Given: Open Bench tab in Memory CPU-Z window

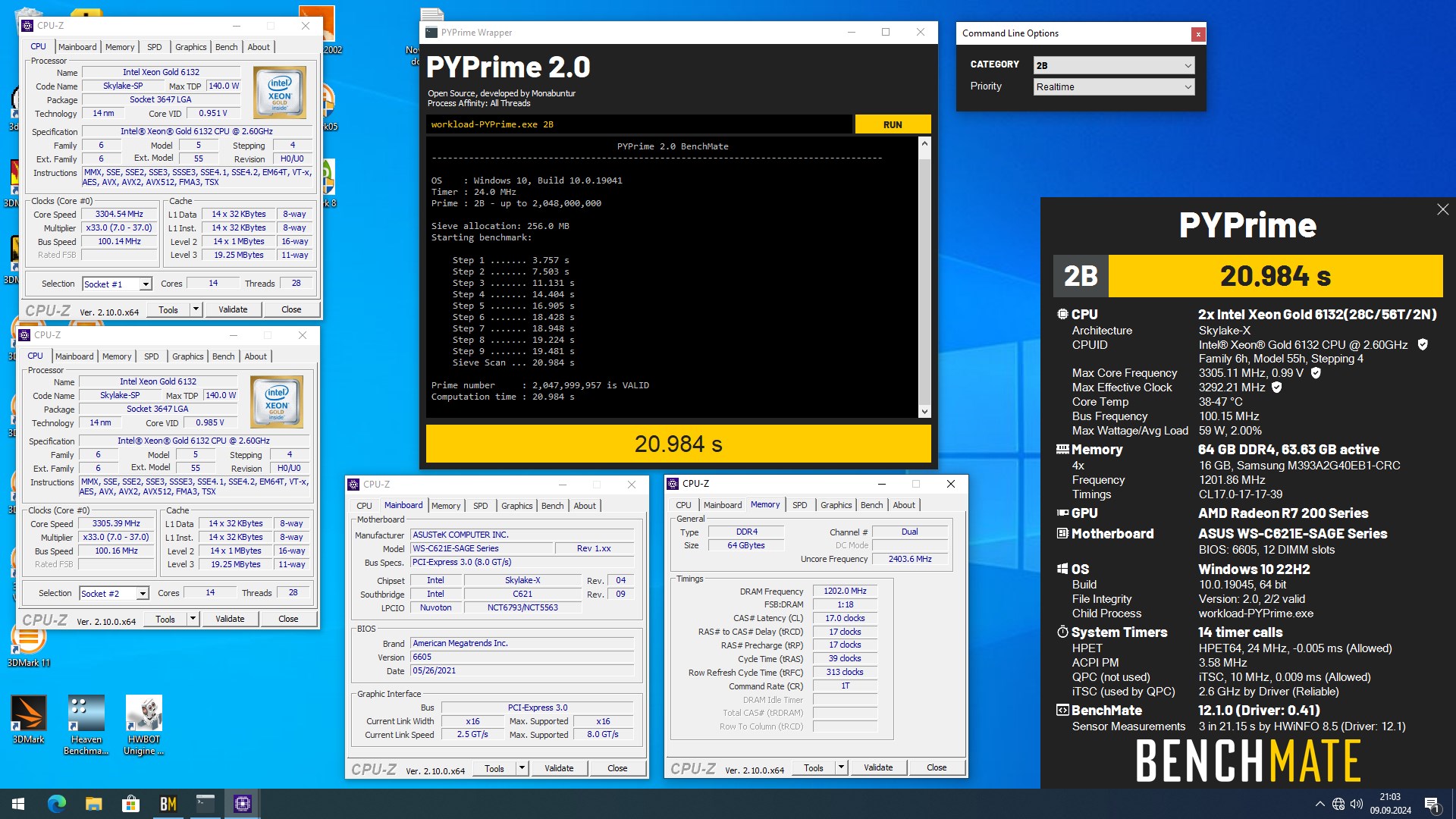Looking at the screenshot, I should click(871, 505).
